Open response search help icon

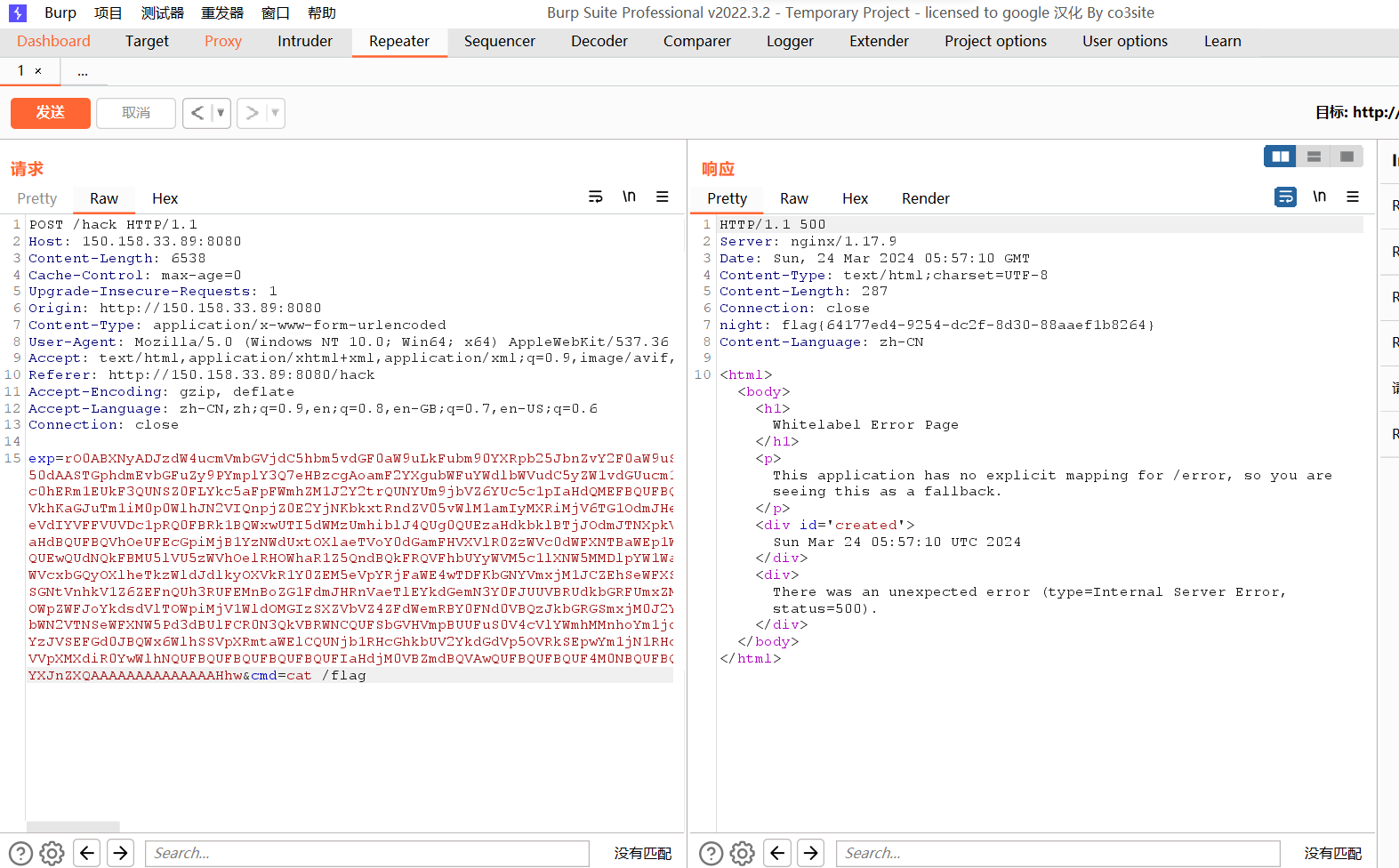coord(711,854)
